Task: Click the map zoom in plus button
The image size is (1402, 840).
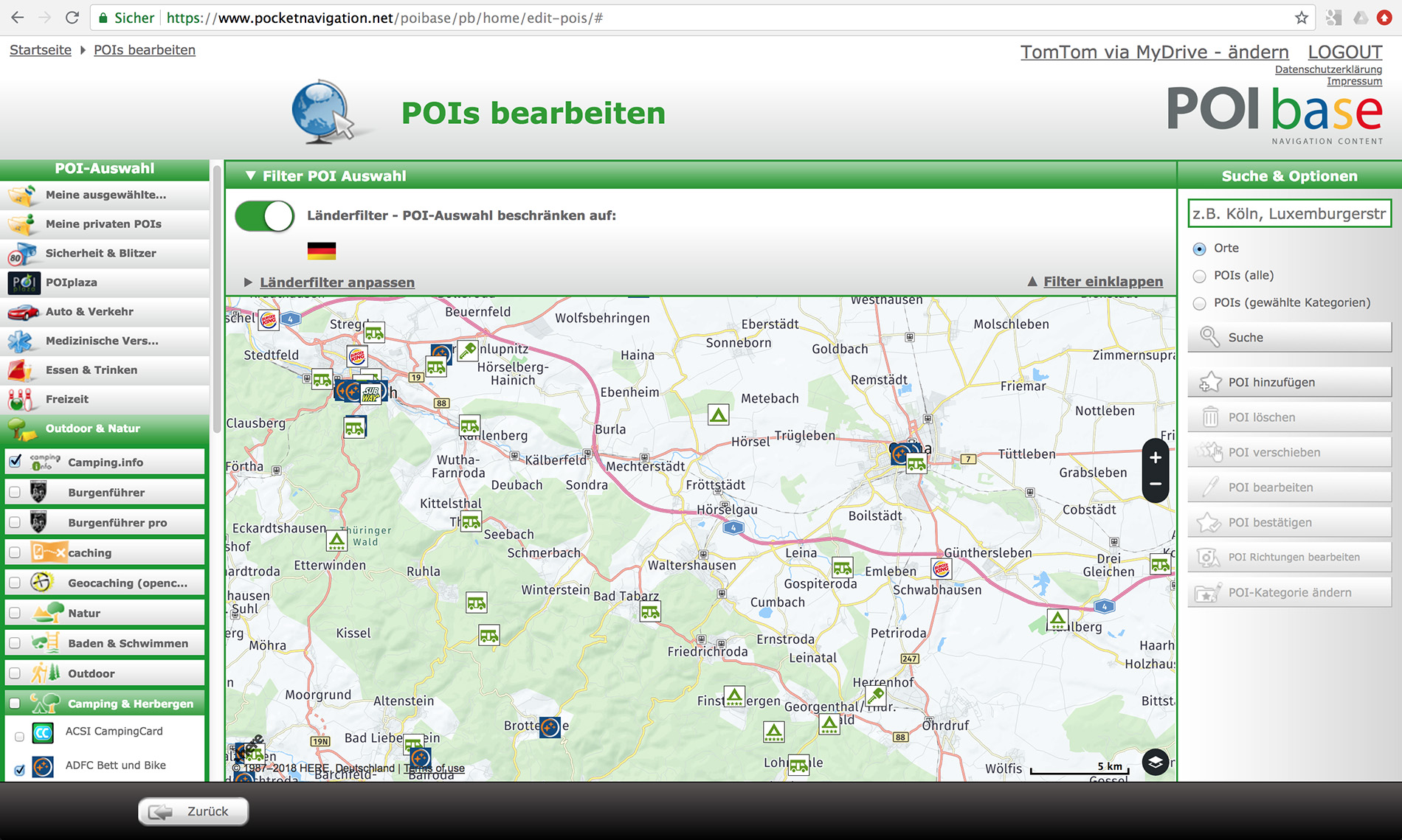Action: coord(1155,457)
